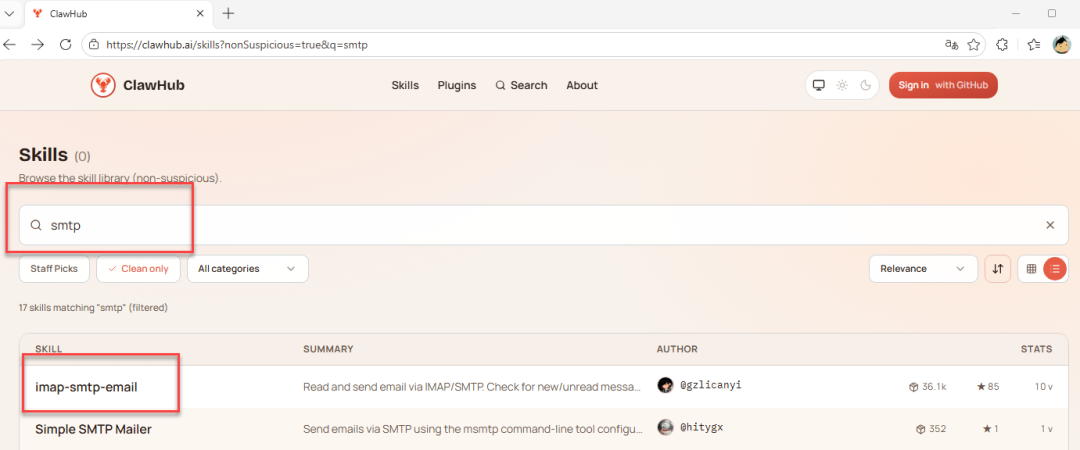Click the 352 downloads stat

tap(931, 429)
